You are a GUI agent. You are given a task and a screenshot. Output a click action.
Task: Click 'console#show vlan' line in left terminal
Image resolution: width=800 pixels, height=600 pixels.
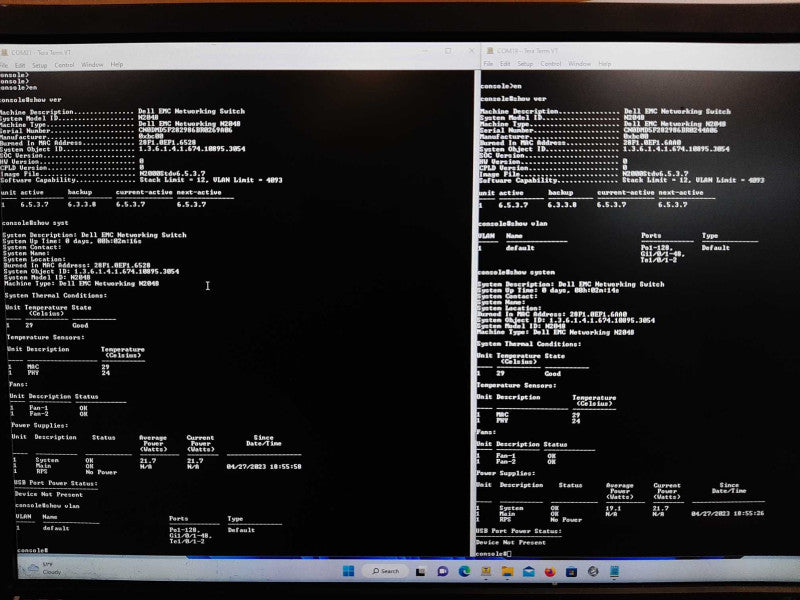(47, 506)
